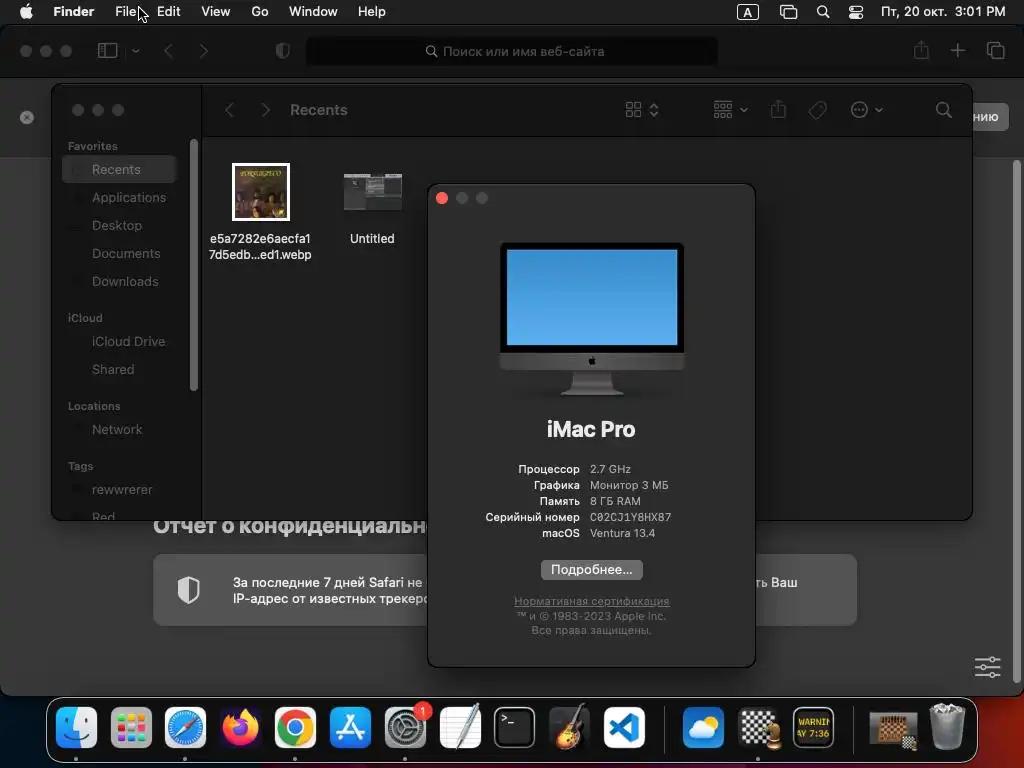Open the Go menu
Viewport: 1024px width, 768px height.
click(260, 12)
